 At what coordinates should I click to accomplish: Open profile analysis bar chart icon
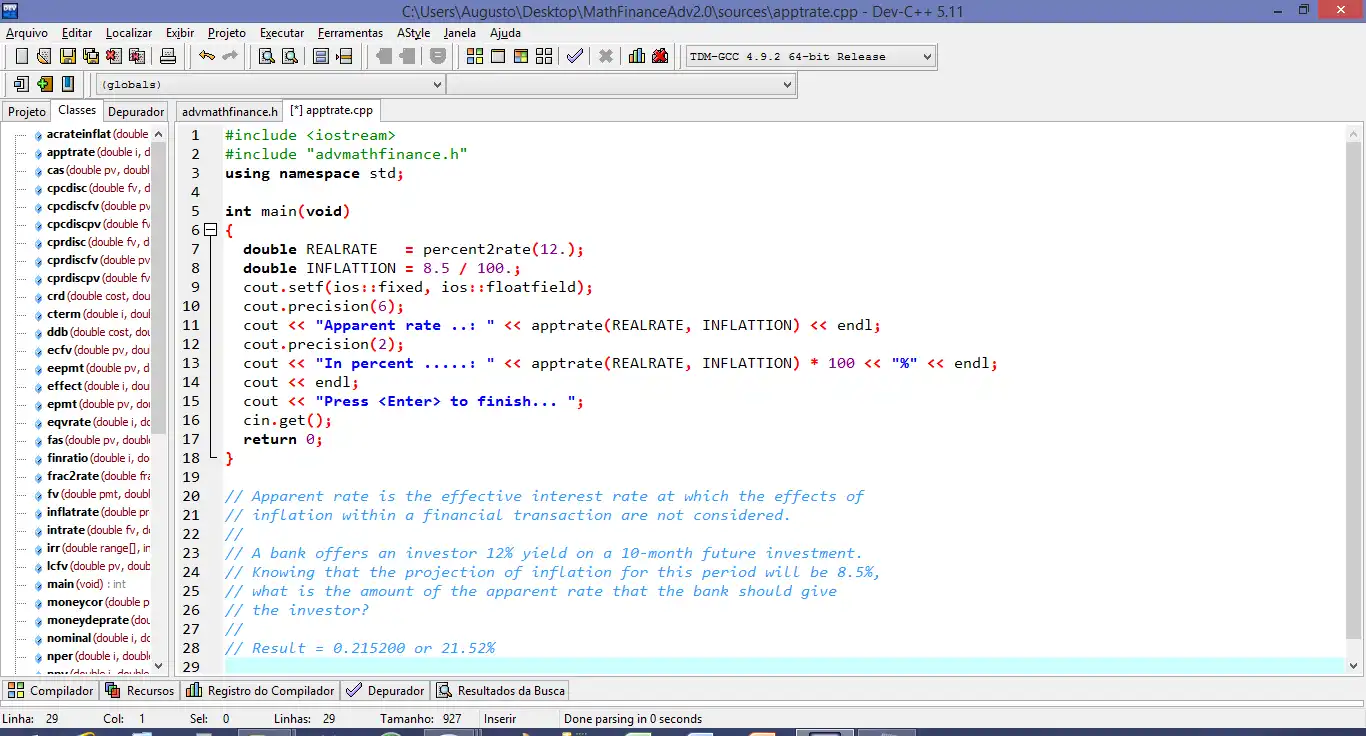pyautogui.click(x=636, y=56)
